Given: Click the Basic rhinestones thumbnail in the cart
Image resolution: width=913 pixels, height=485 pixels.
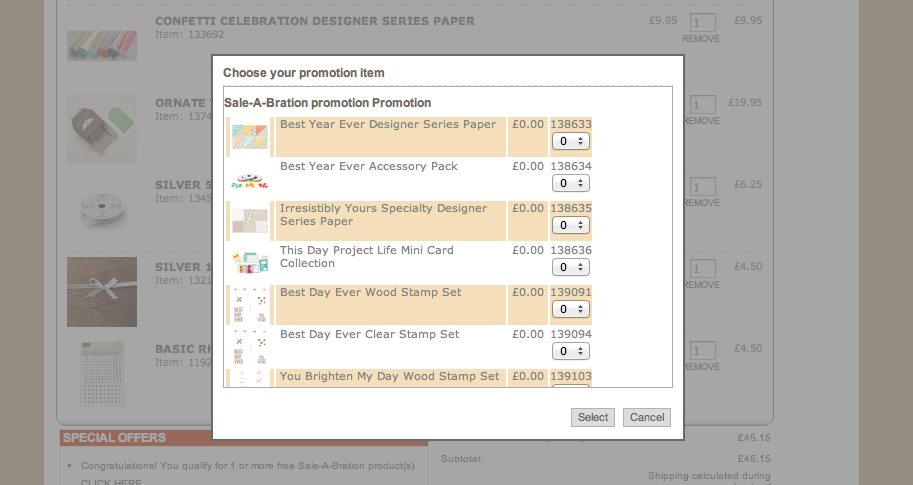Looking at the screenshot, I should (102, 373).
